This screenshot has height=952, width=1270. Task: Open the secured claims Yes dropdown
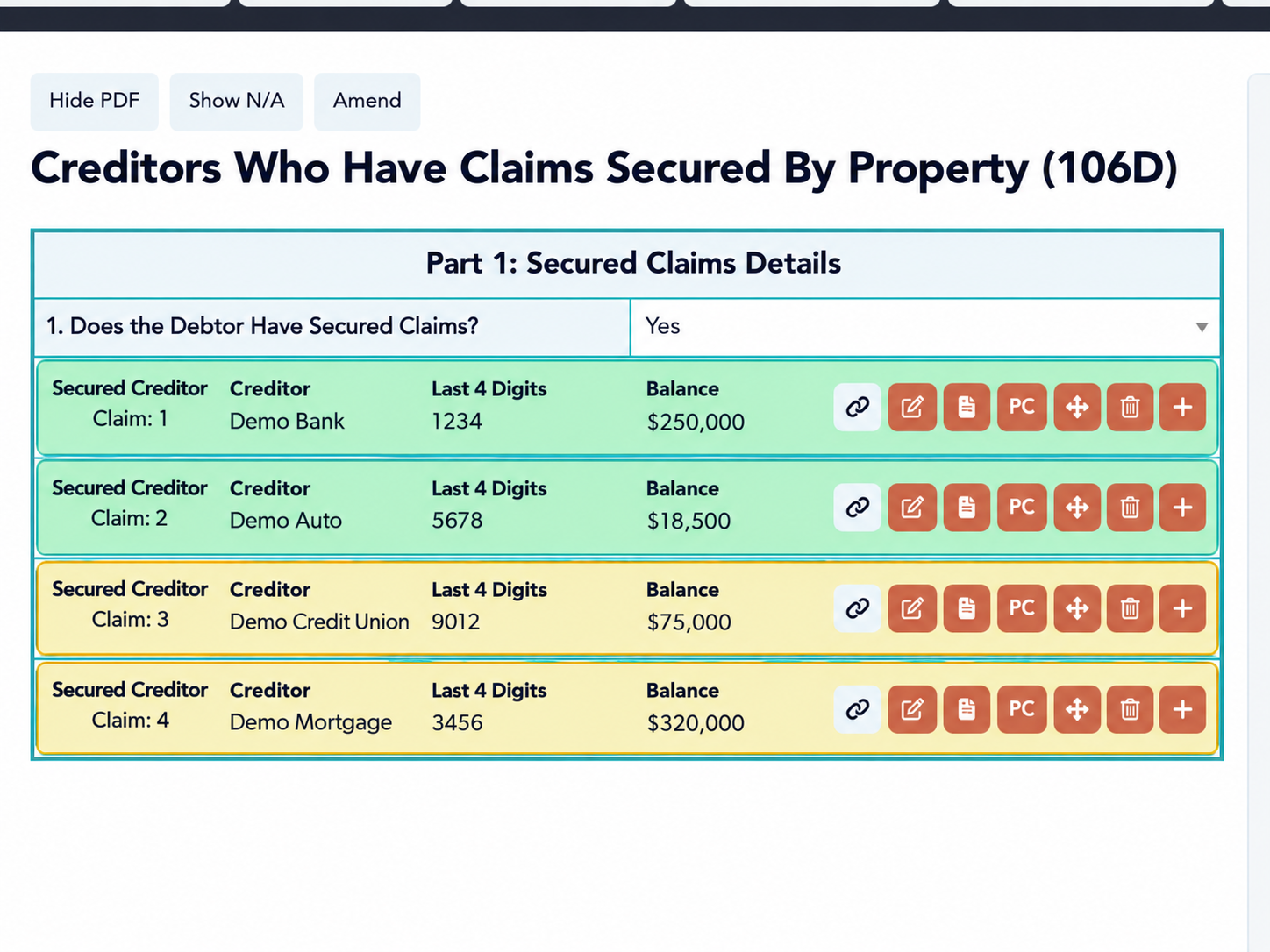coord(925,327)
